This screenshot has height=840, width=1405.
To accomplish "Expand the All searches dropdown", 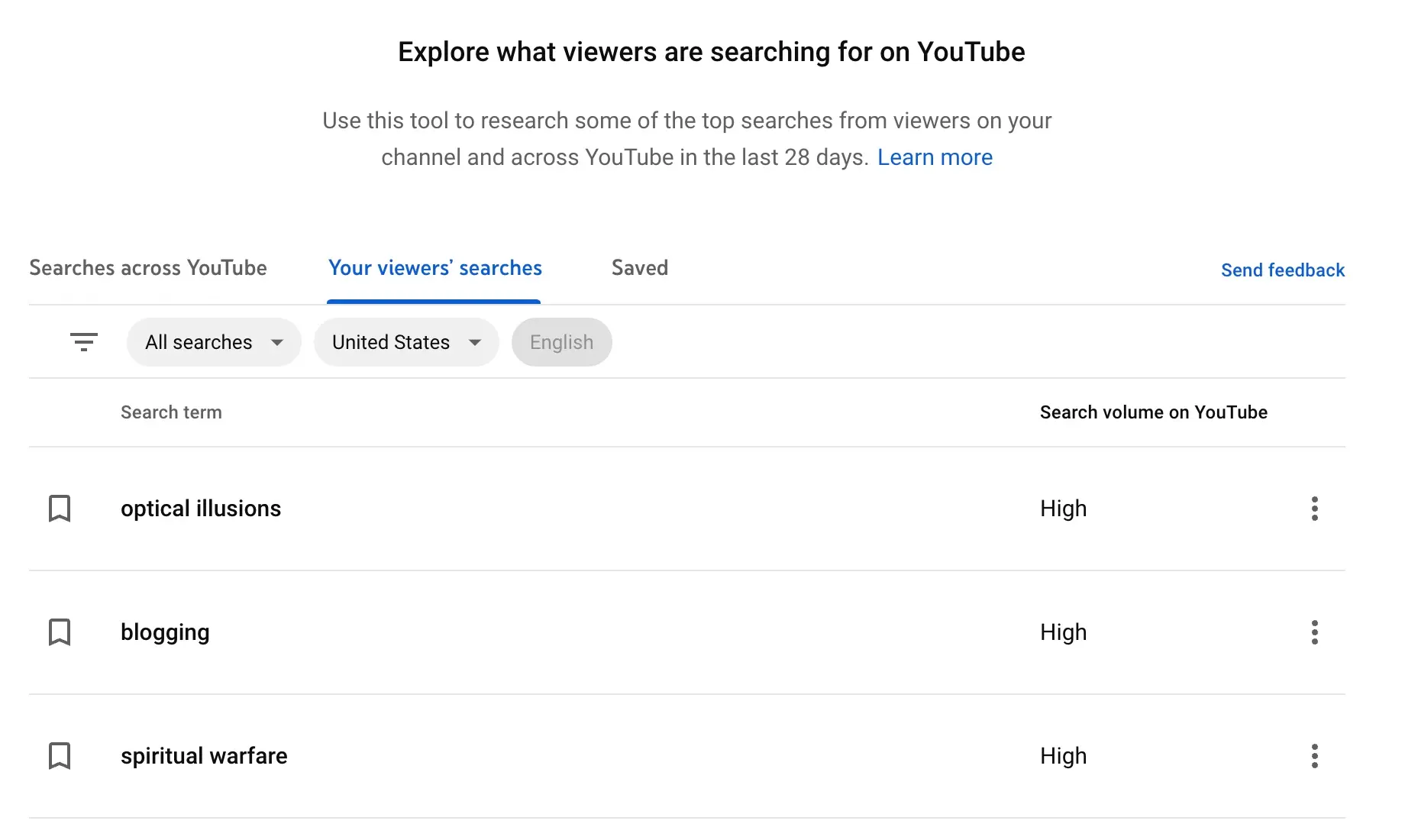I will point(214,342).
